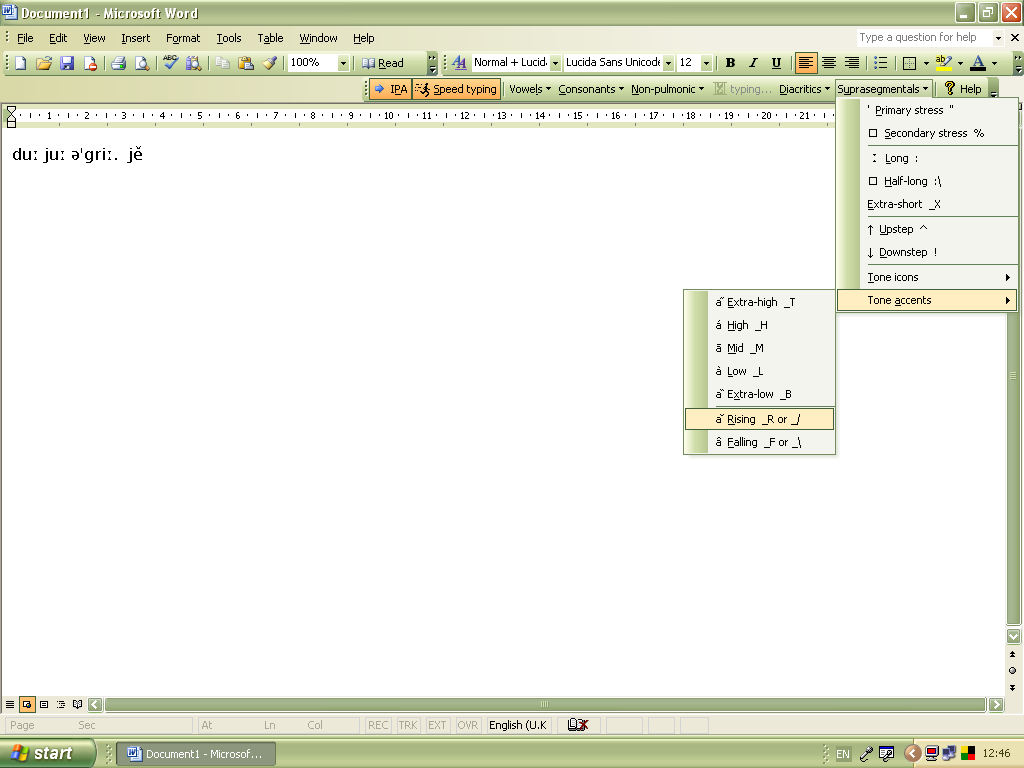Click the Save icon
The image size is (1024, 768).
tap(67, 62)
